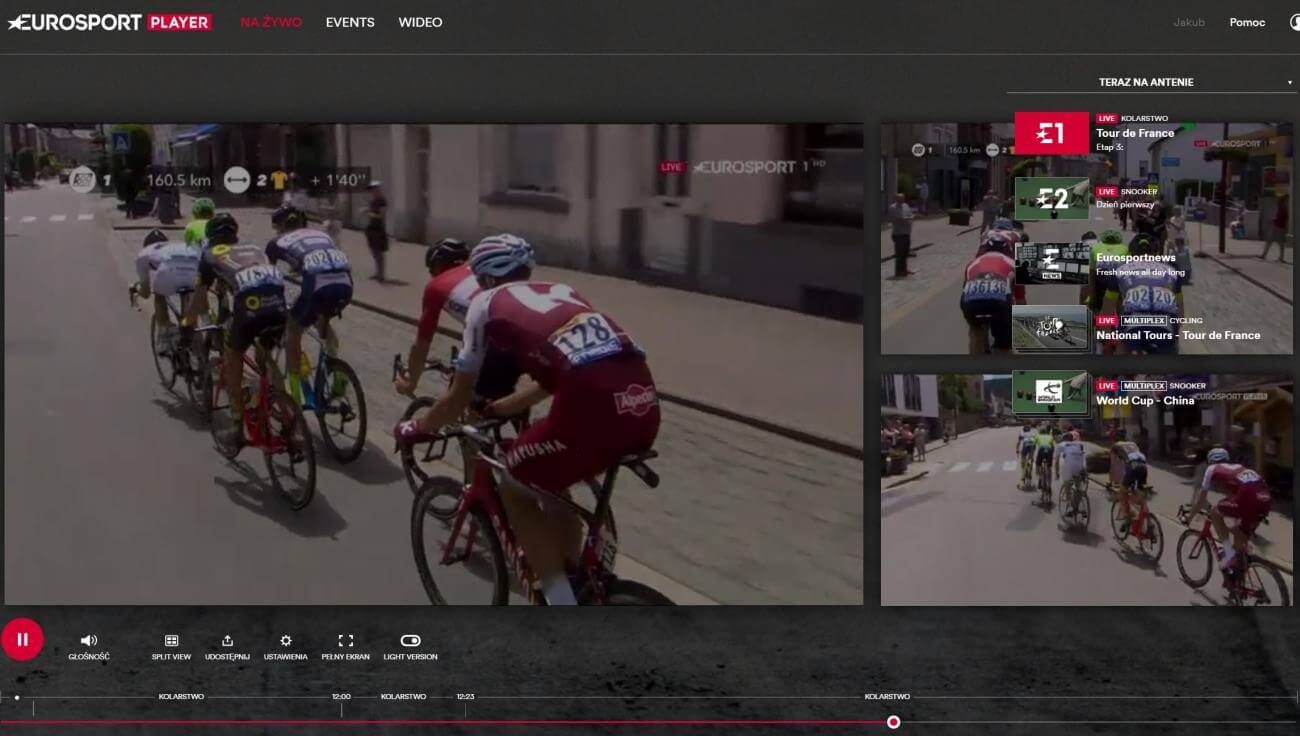The width and height of the screenshot is (1300, 736).
Task: Expand the TERAZ NA ANTENIE dropdown
Action: pos(1151,82)
